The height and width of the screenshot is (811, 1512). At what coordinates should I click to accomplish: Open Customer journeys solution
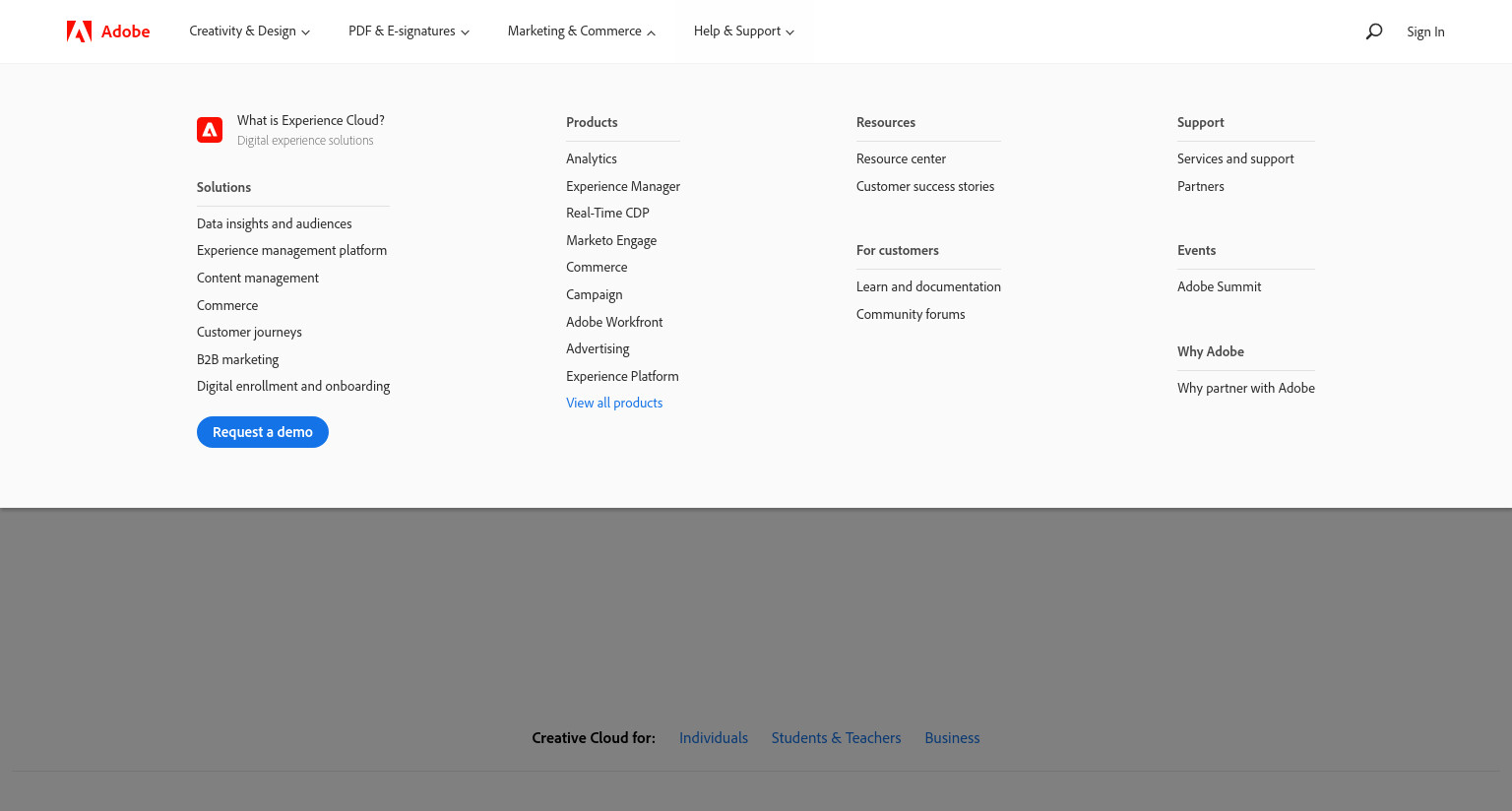[x=249, y=332]
